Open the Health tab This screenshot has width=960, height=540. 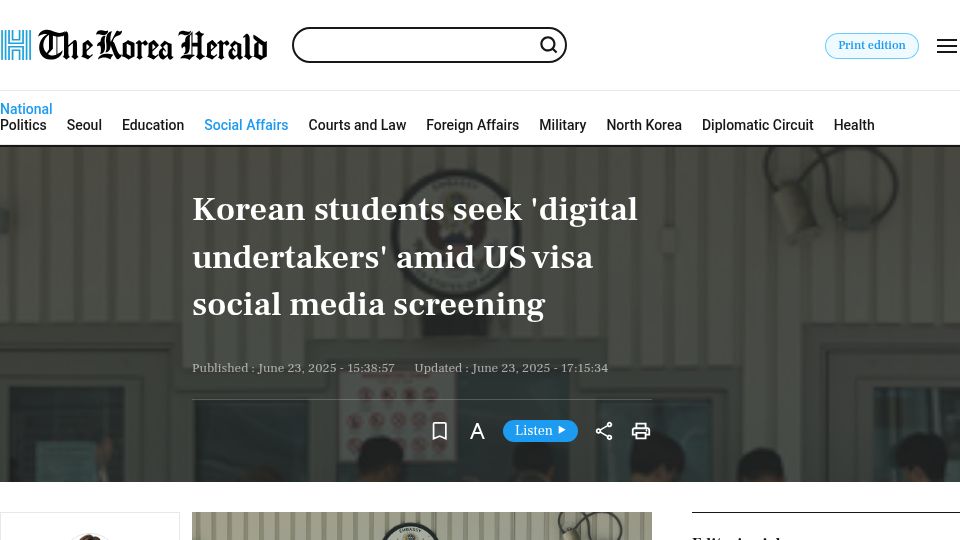854,125
